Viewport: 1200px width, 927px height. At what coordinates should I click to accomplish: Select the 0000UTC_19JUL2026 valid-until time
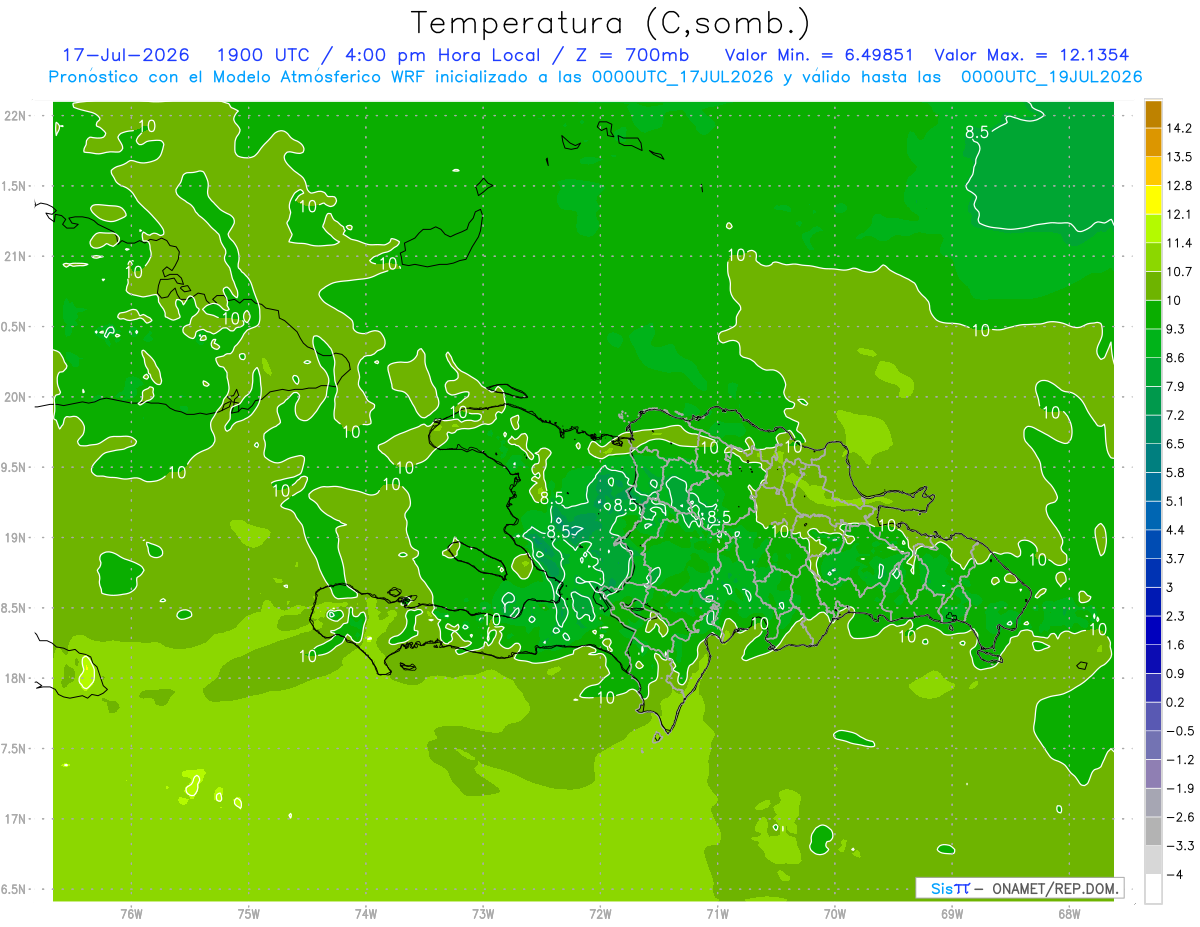click(1051, 77)
